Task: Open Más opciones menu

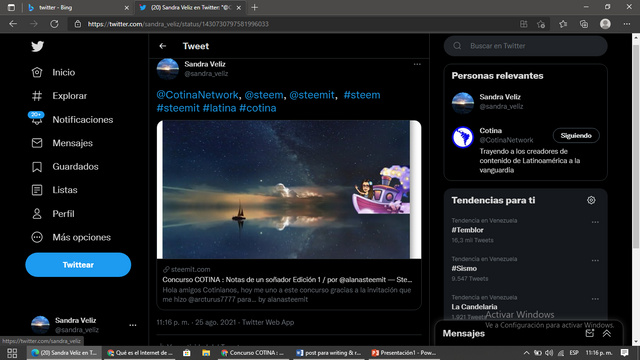Action: pyautogui.click(x=71, y=237)
